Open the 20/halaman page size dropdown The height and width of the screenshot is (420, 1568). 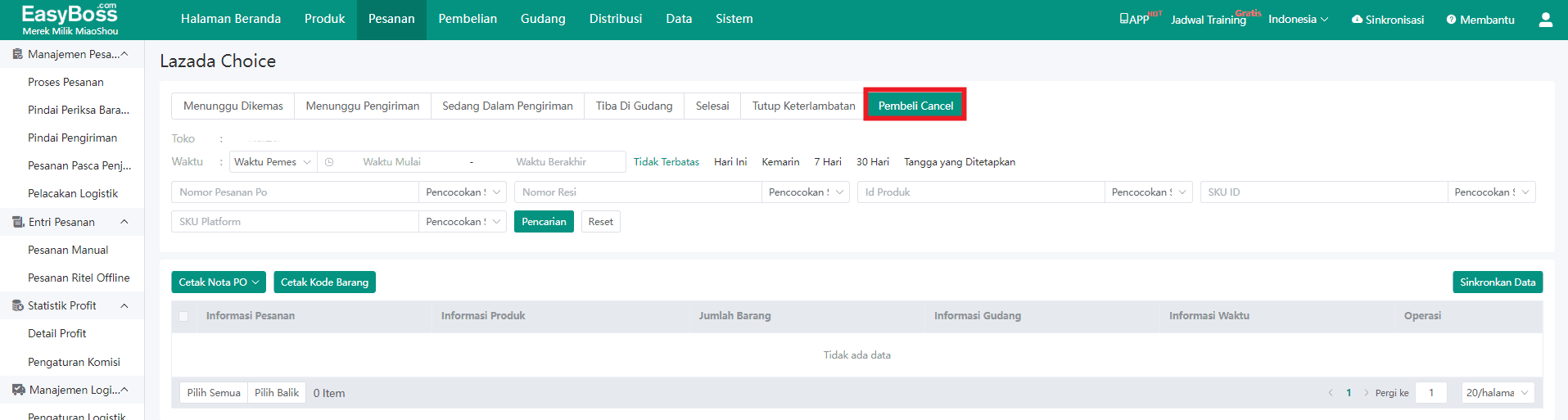click(1498, 393)
